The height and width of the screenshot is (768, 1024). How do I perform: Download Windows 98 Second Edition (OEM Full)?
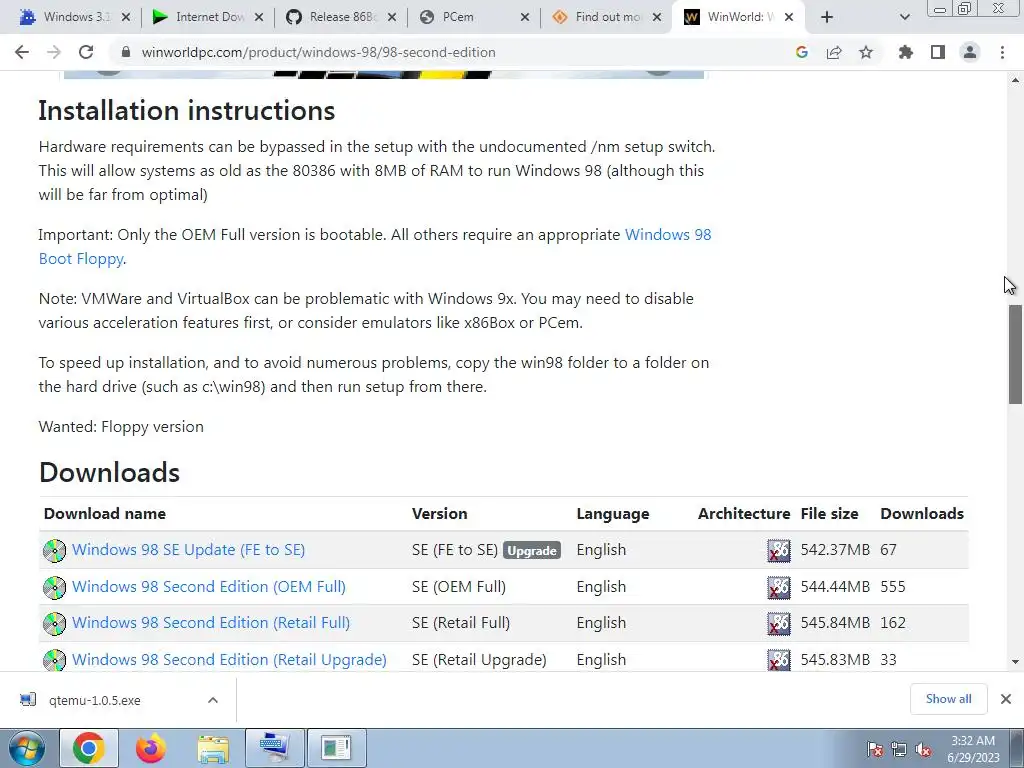208,586
